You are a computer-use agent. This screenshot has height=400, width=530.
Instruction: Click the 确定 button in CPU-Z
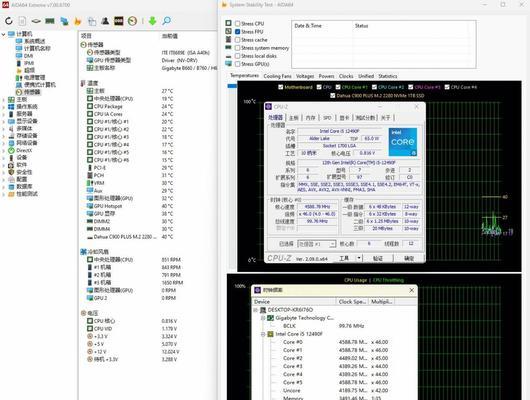[x=409, y=258]
